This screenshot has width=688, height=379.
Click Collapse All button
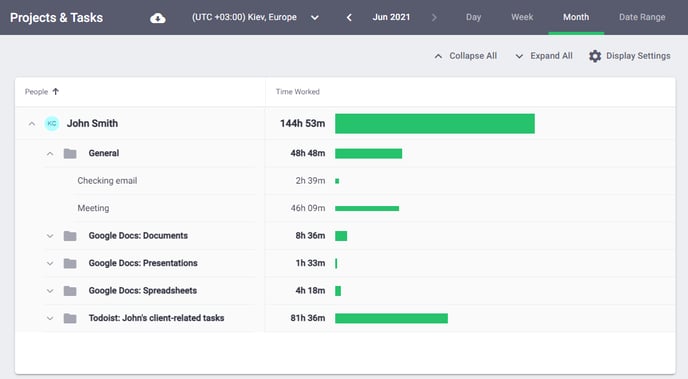[465, 56]
